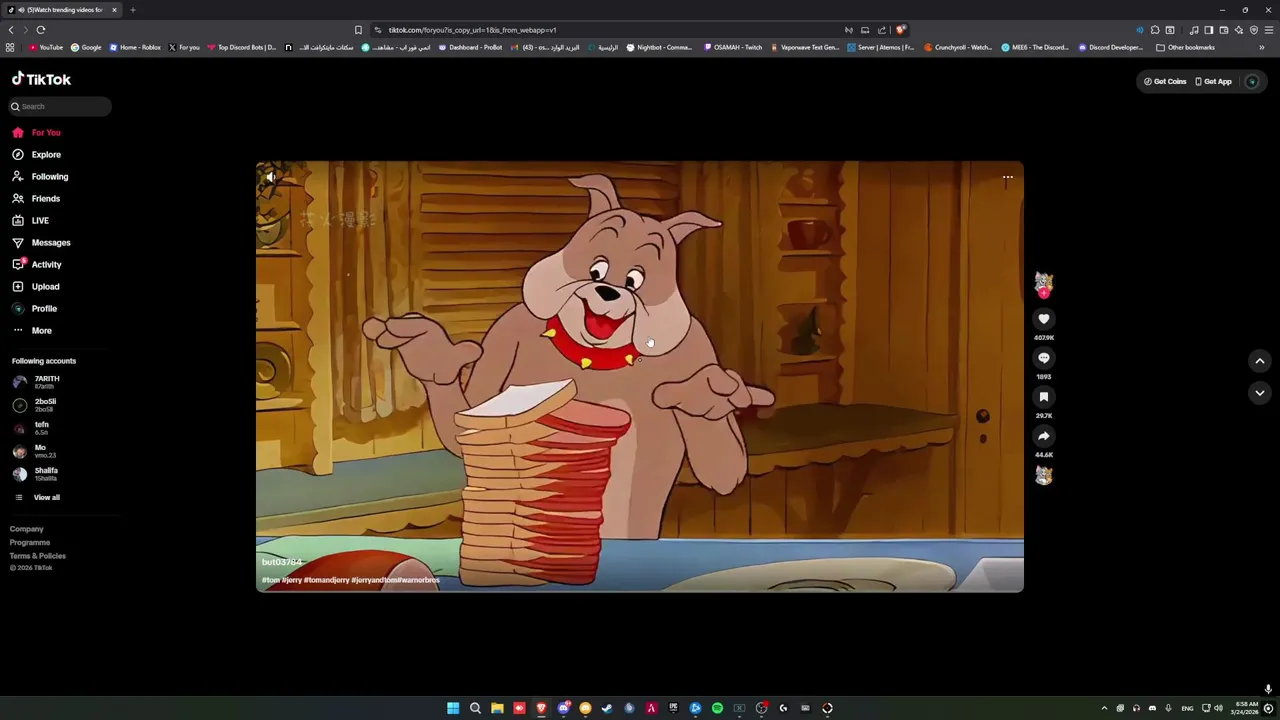This screenshot has height=720, width=1280.
Task: Click the bookmark icon beside the address
Action: (358, 30)
